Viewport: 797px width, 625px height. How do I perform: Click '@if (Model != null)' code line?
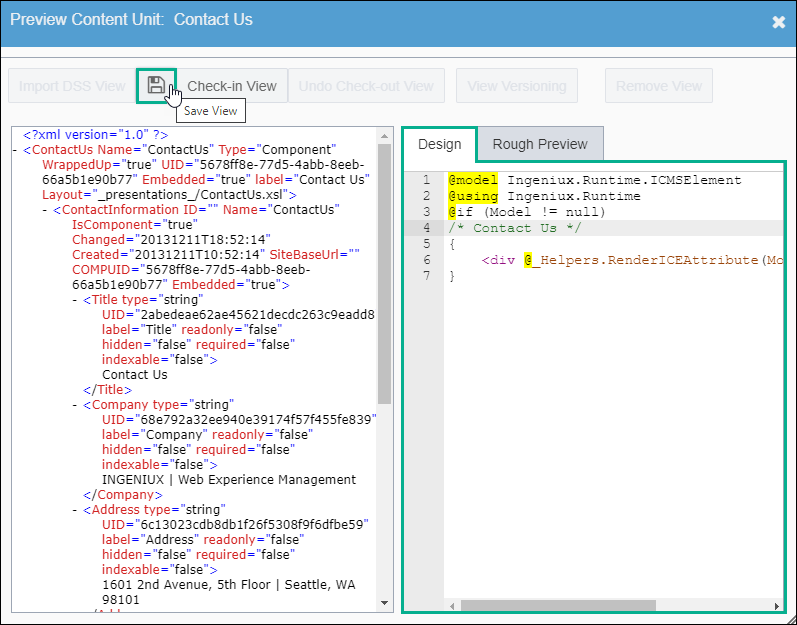[527, 212]
